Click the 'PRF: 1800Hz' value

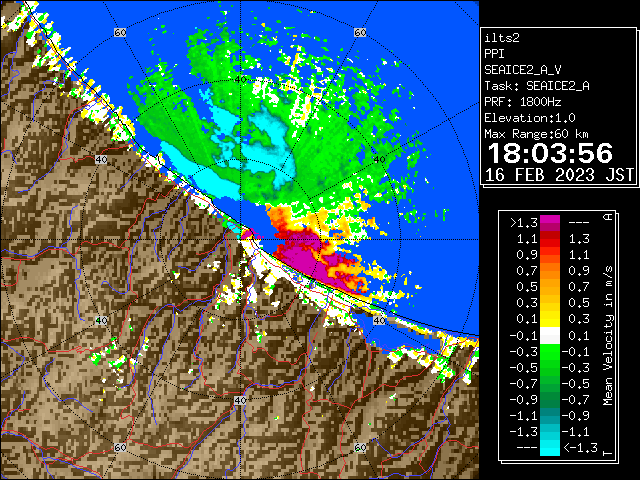(x=523, y=102)
